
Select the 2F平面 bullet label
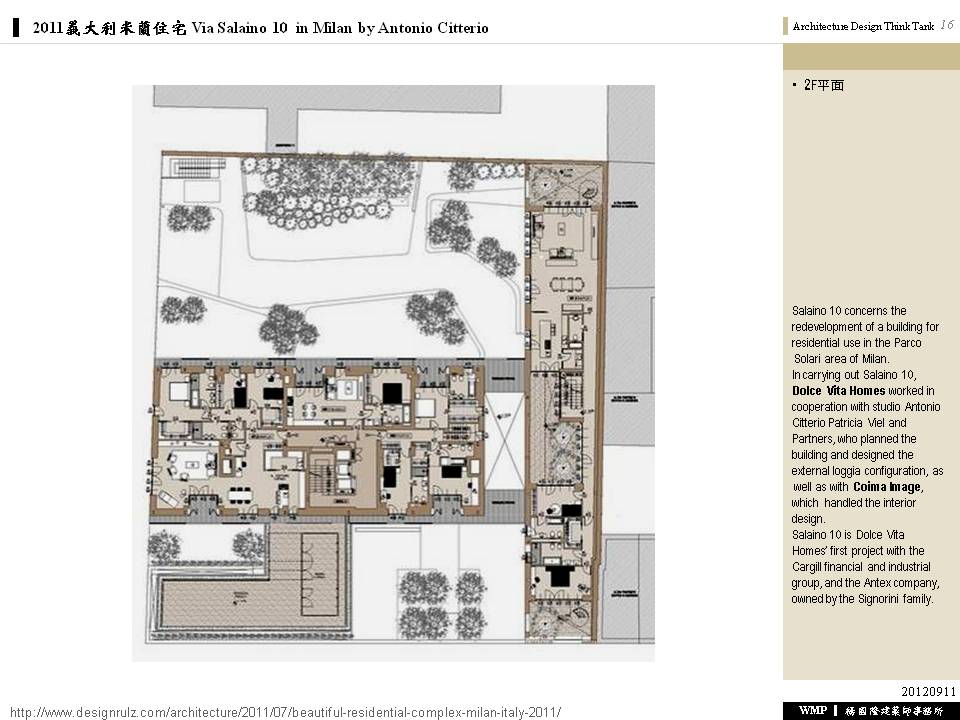point(823,86)
